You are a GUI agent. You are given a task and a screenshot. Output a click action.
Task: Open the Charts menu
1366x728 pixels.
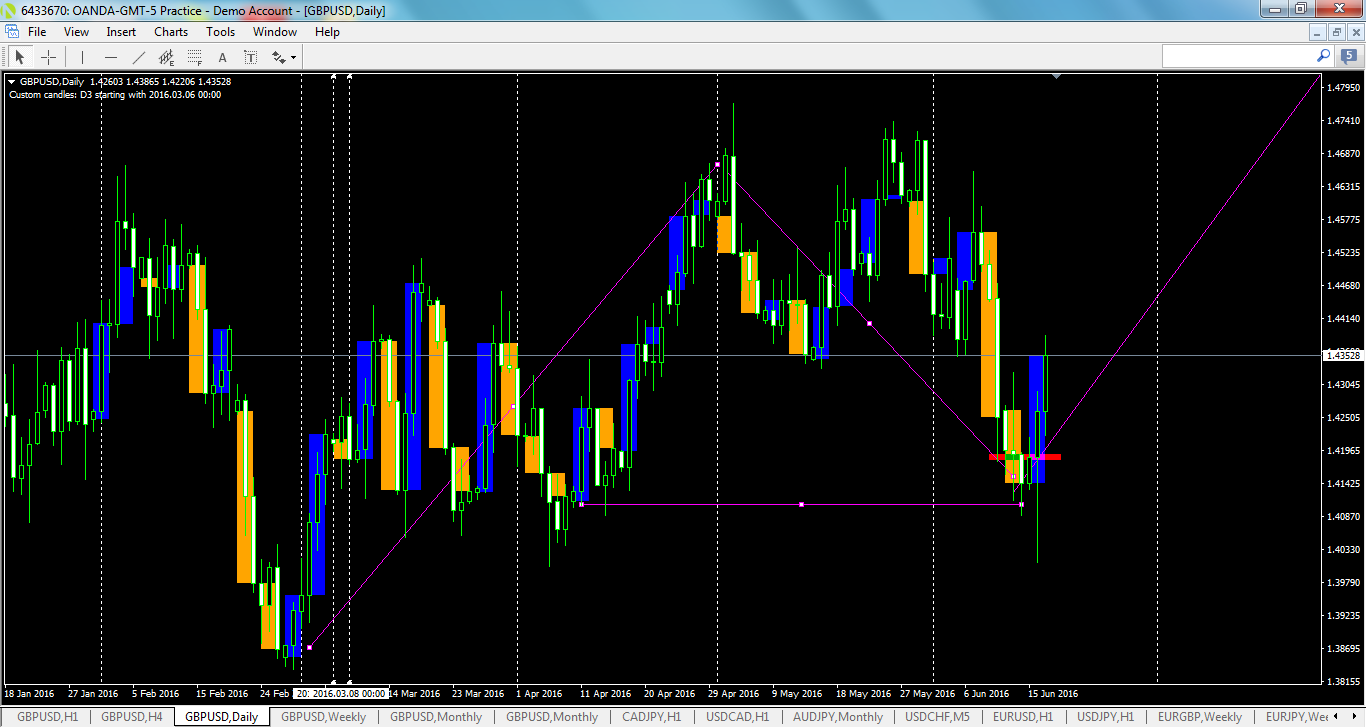[x=170, y=31]
